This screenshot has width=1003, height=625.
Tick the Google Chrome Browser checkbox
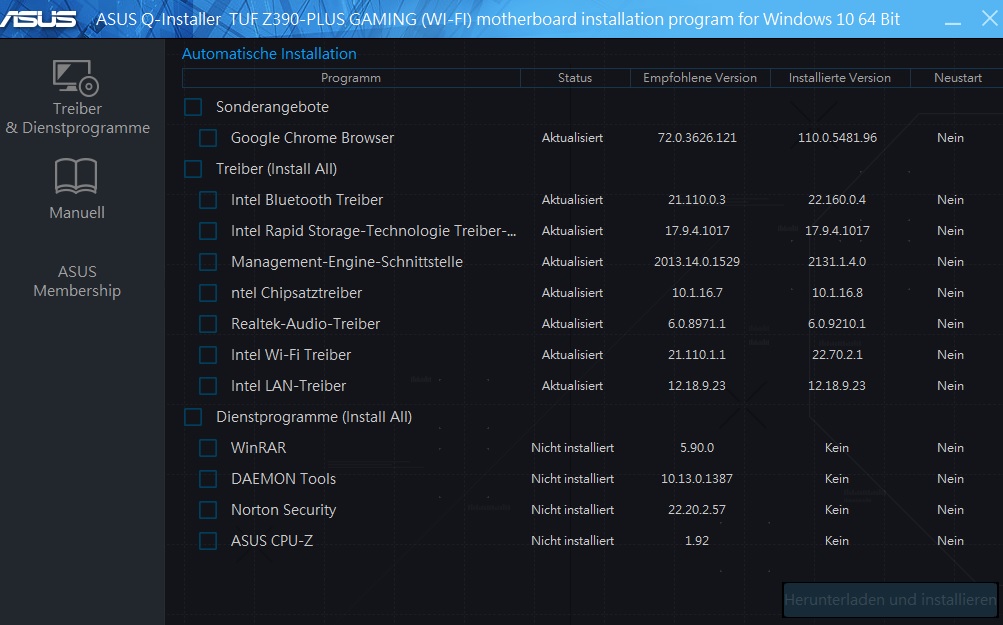point(208,138)
